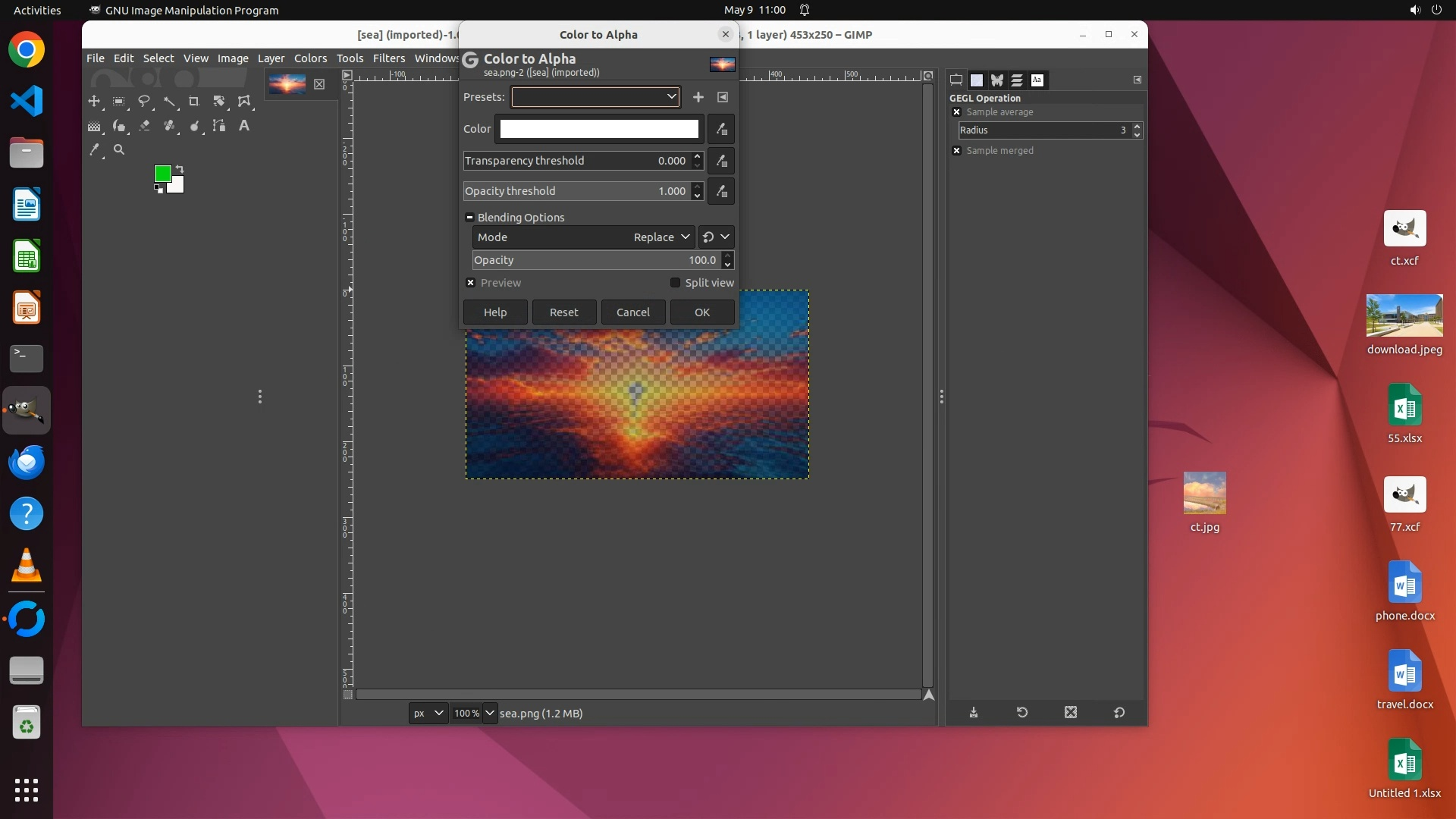Open the Presets dropdown
The width and height of the screenshot is (1456, 819).
[595, 97]
